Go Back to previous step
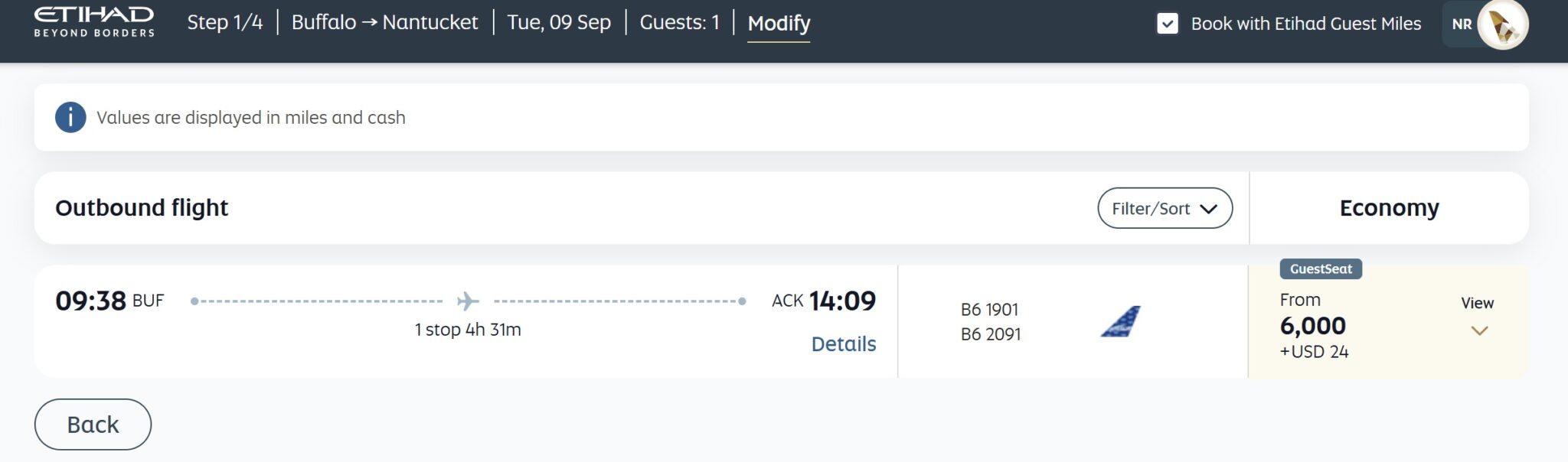 point(93,425)
